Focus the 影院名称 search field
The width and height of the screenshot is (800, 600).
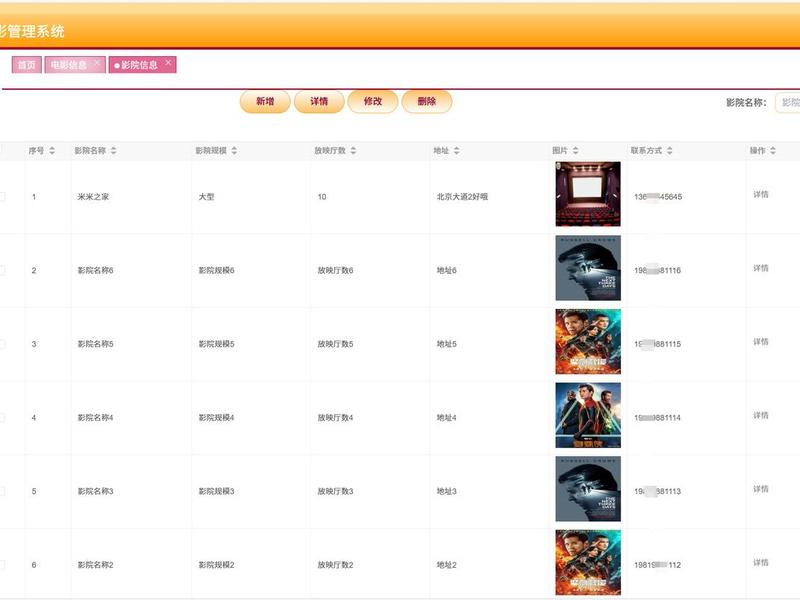[788, 103]
